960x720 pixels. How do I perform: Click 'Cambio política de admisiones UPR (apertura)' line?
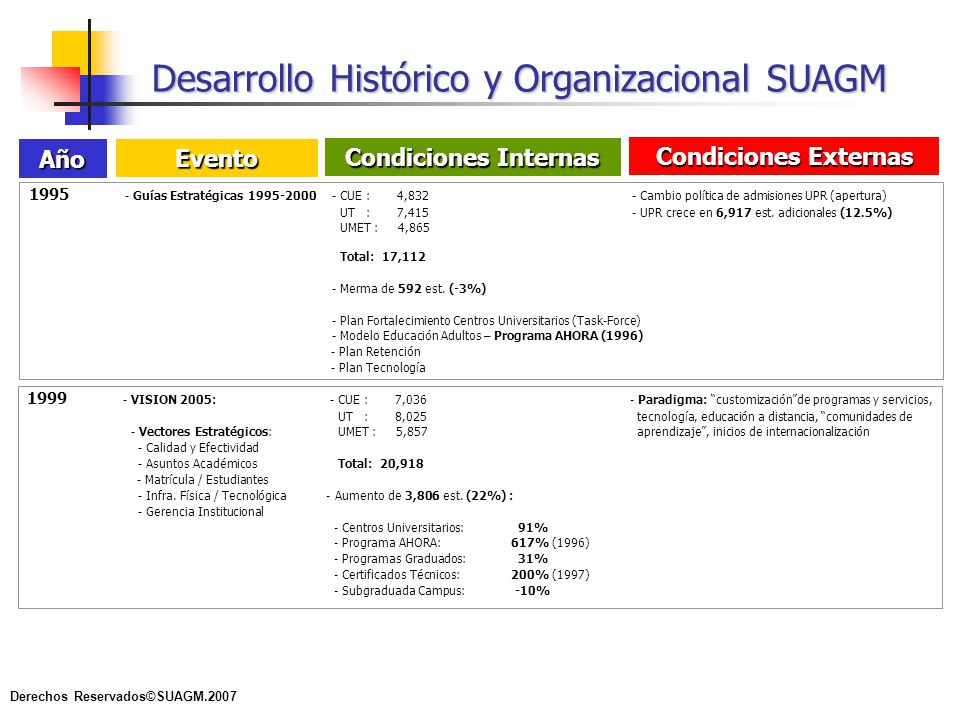[x=759, y=196]
